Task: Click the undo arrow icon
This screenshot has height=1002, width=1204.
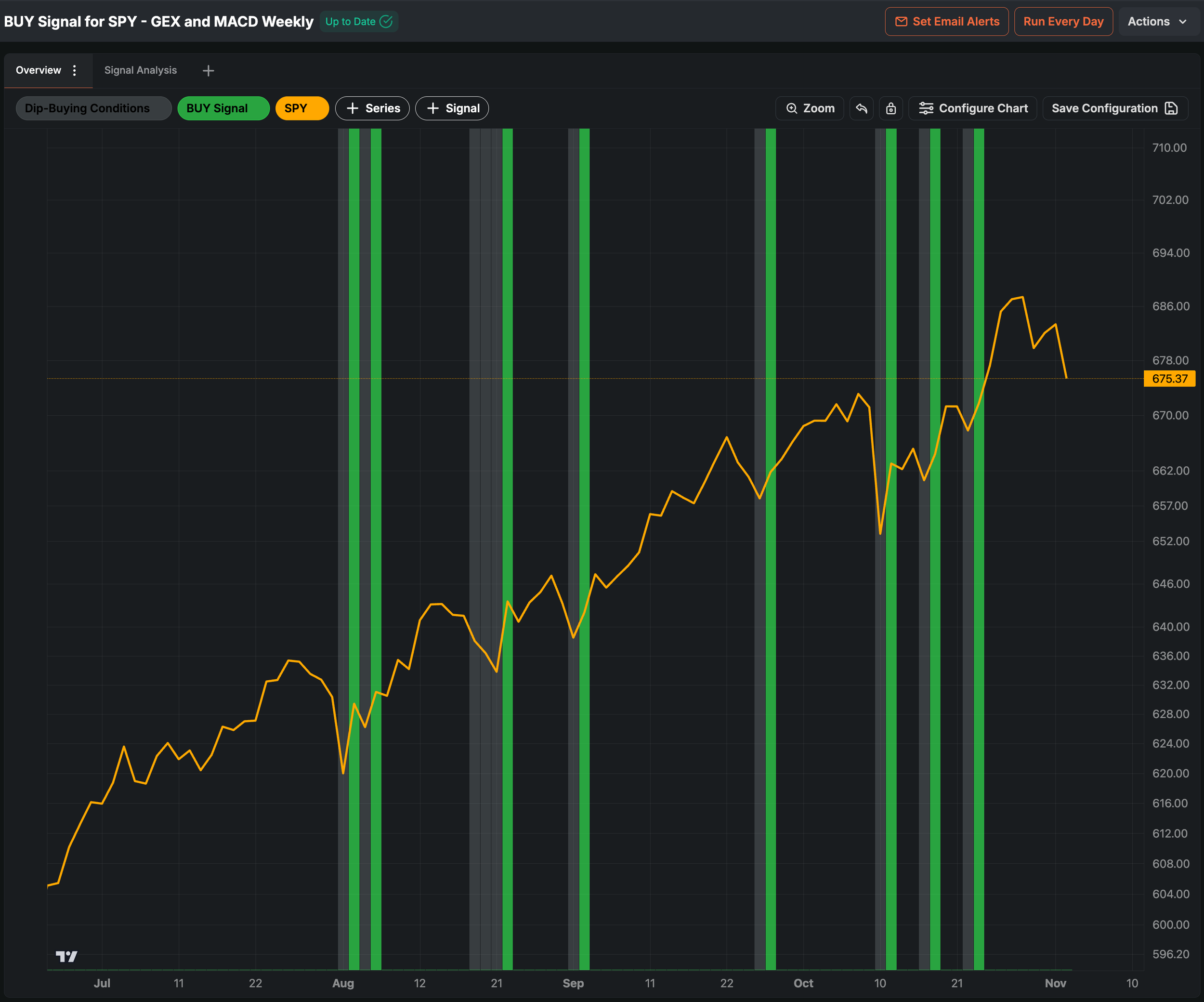Action: (x=861, y=108)
